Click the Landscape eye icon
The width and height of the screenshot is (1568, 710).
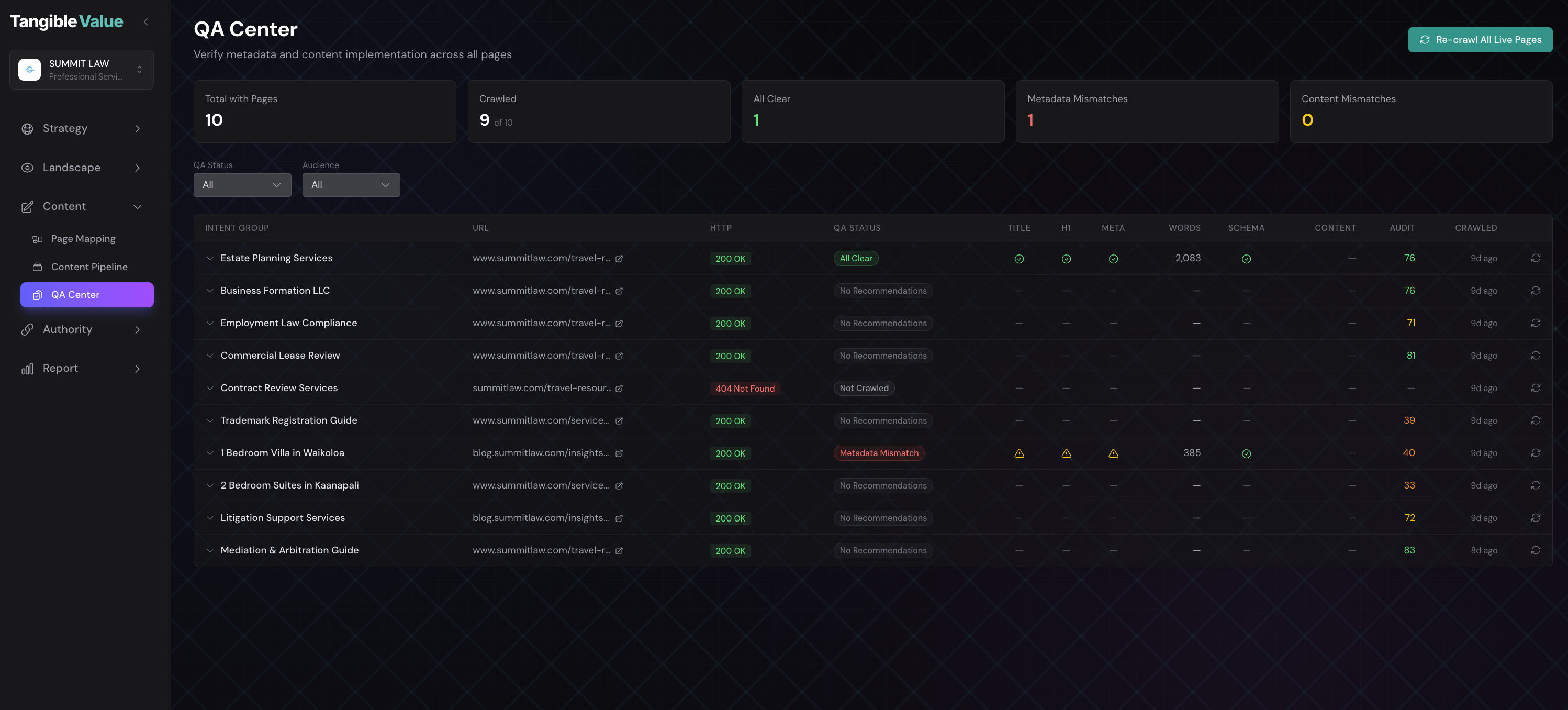27,168
